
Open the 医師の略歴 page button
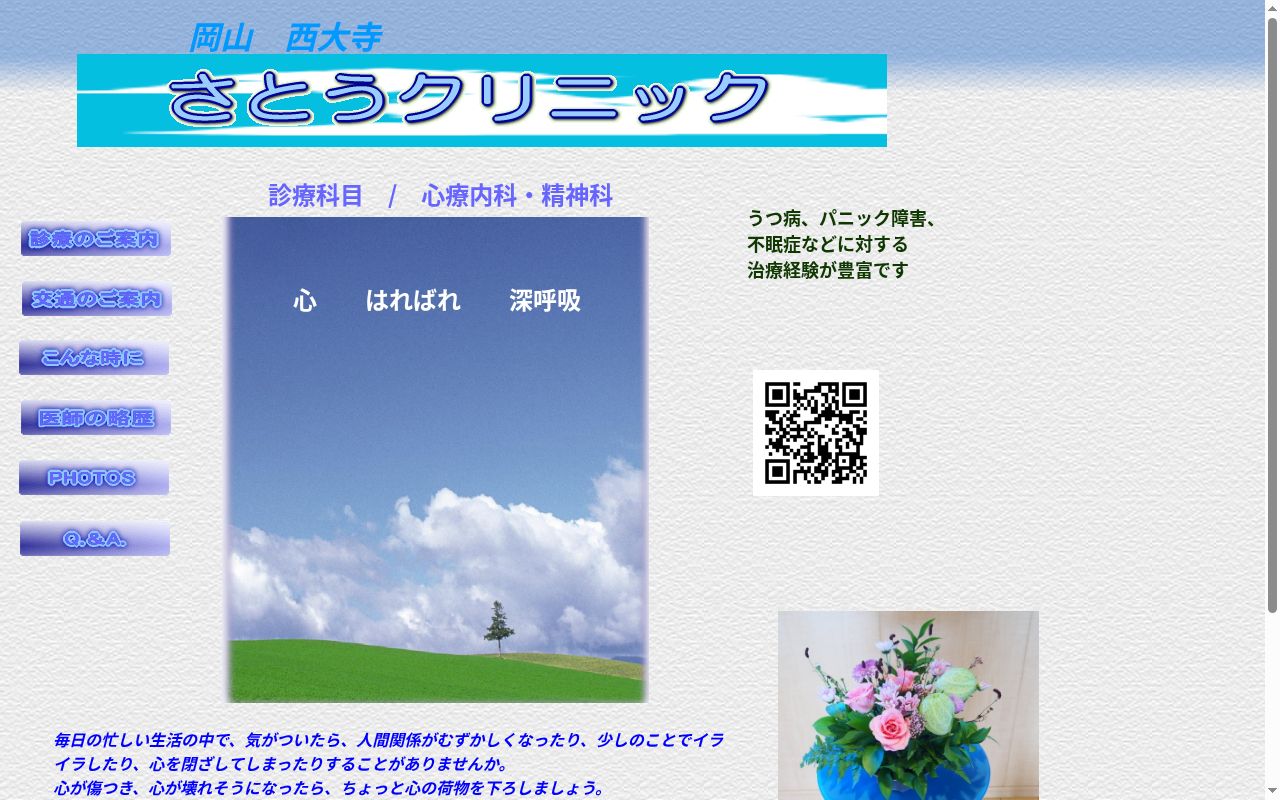(x=96, y=418)
